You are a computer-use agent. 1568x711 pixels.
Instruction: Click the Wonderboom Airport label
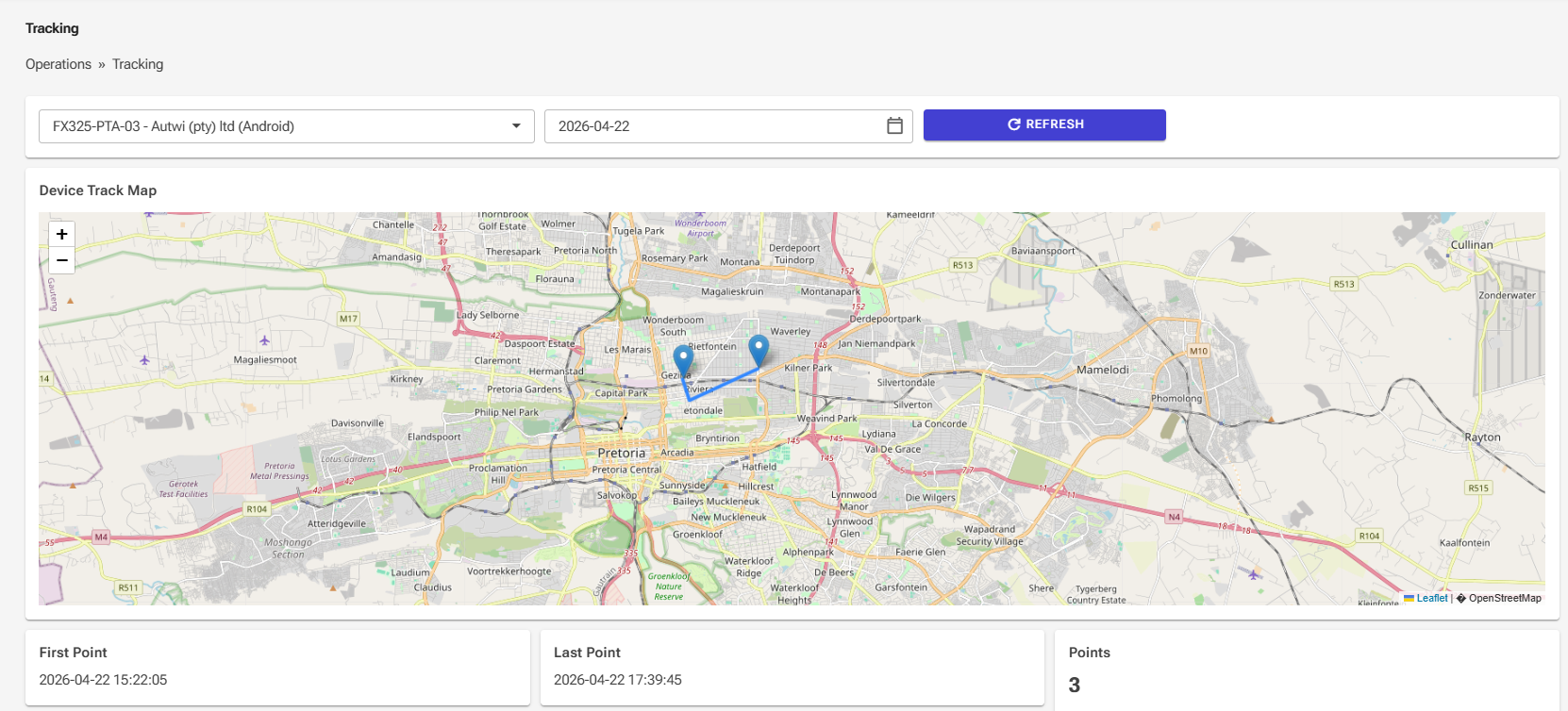coord(701,228)
